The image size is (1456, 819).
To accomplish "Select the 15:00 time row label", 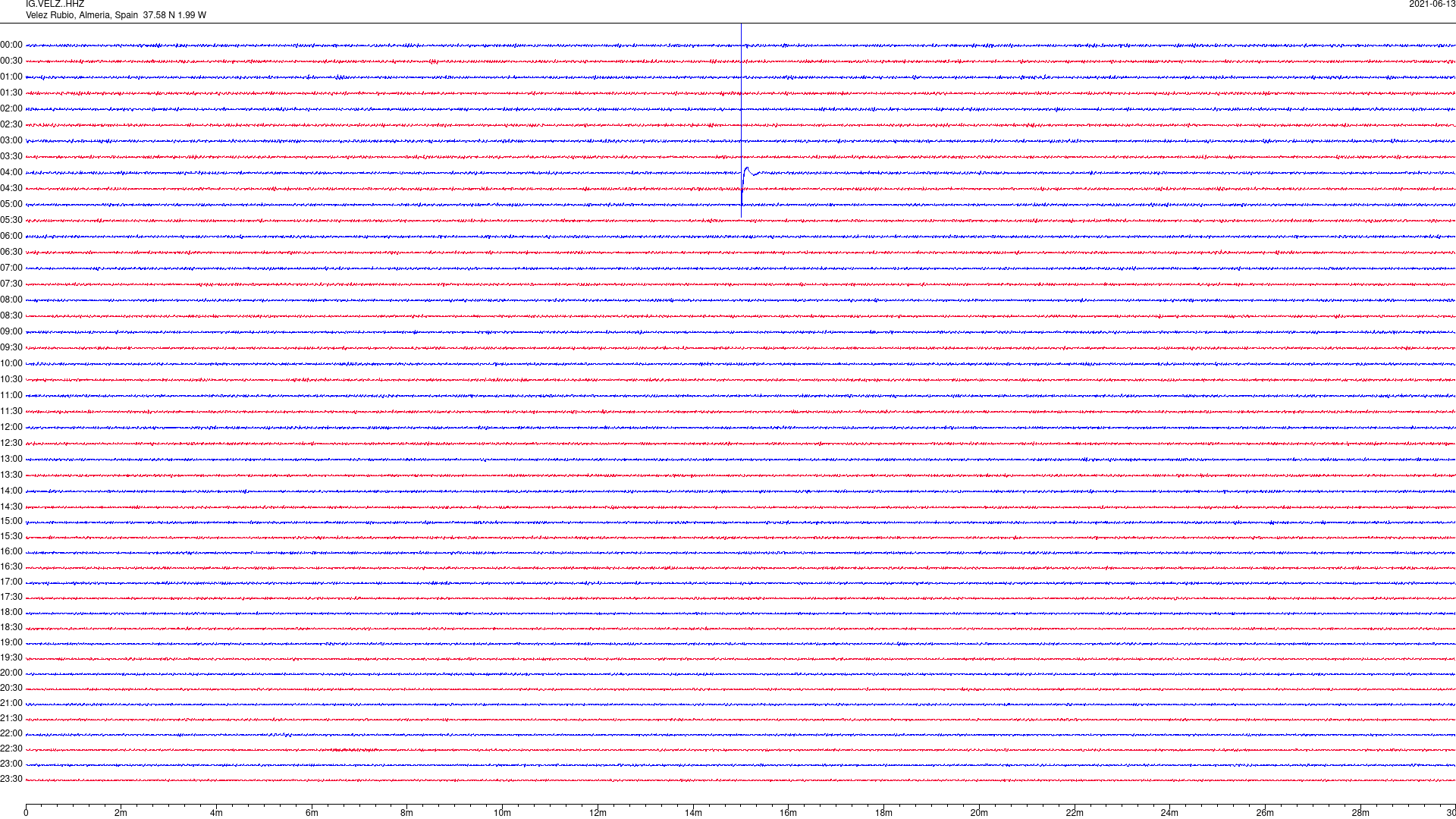I will tap(11, 521).
